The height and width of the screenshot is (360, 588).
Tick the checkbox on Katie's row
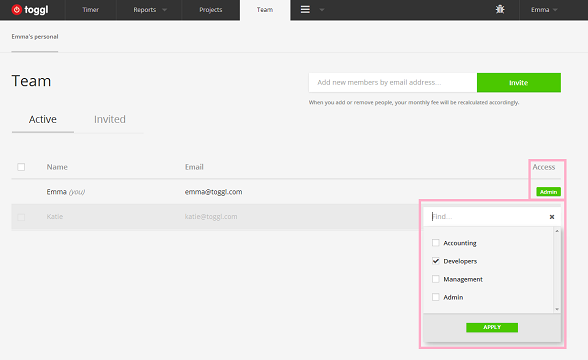(21, 217)
